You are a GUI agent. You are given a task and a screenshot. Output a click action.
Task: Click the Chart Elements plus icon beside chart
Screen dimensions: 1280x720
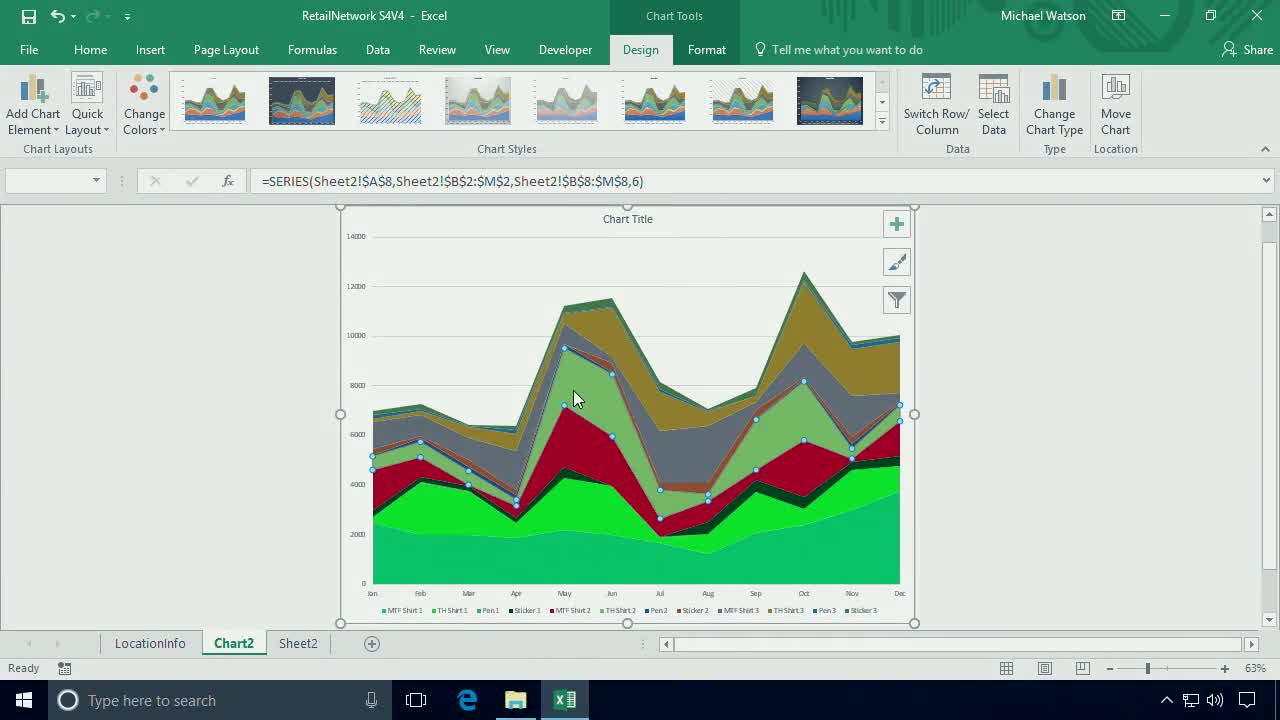click(x=896, y=223)
